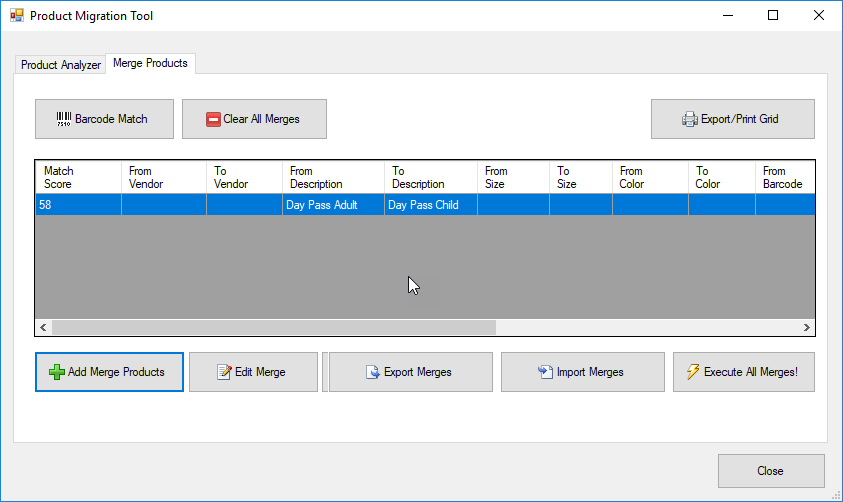The width and height of the screenshot is (843, 502).
Task: Click the From Description column header
Action: [333, 177]
